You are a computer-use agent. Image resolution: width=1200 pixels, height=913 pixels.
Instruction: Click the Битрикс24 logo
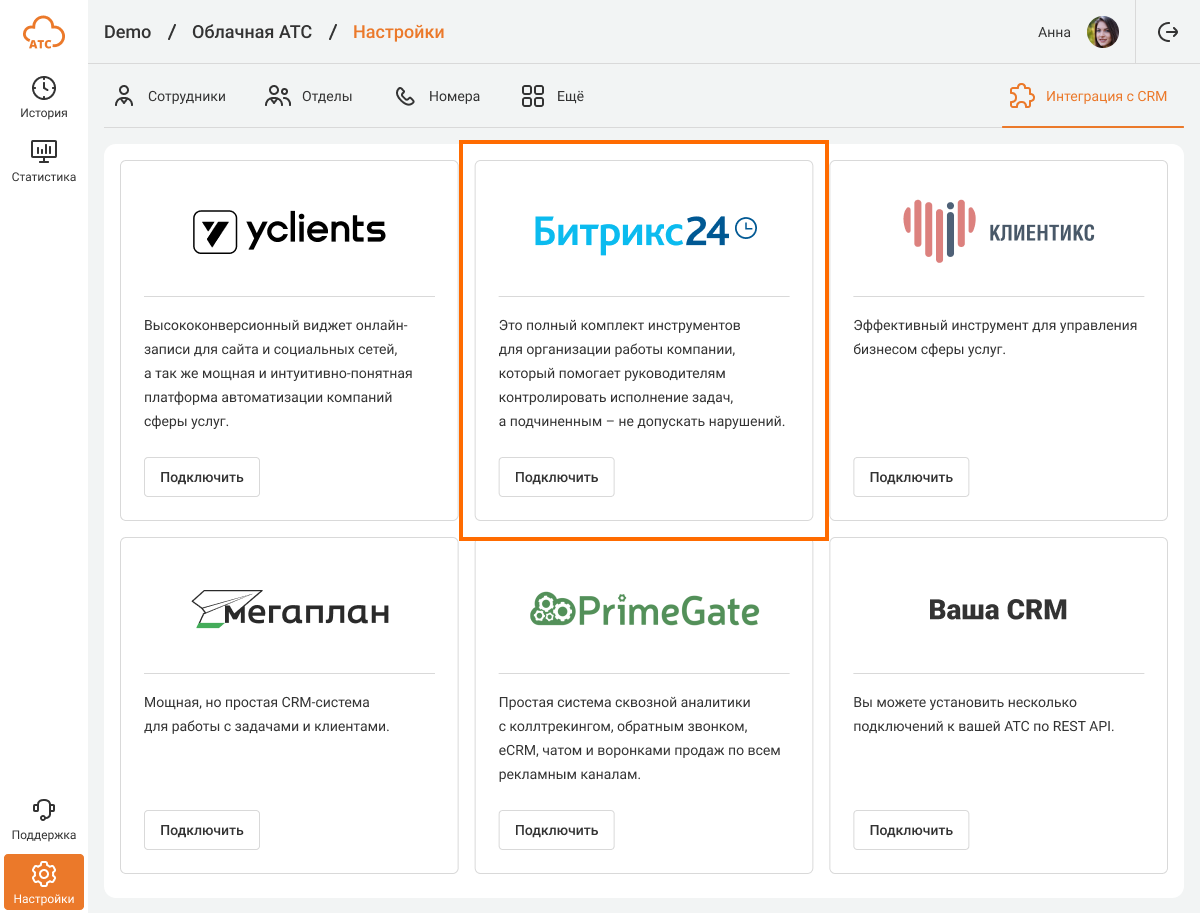tap(644, 231)
